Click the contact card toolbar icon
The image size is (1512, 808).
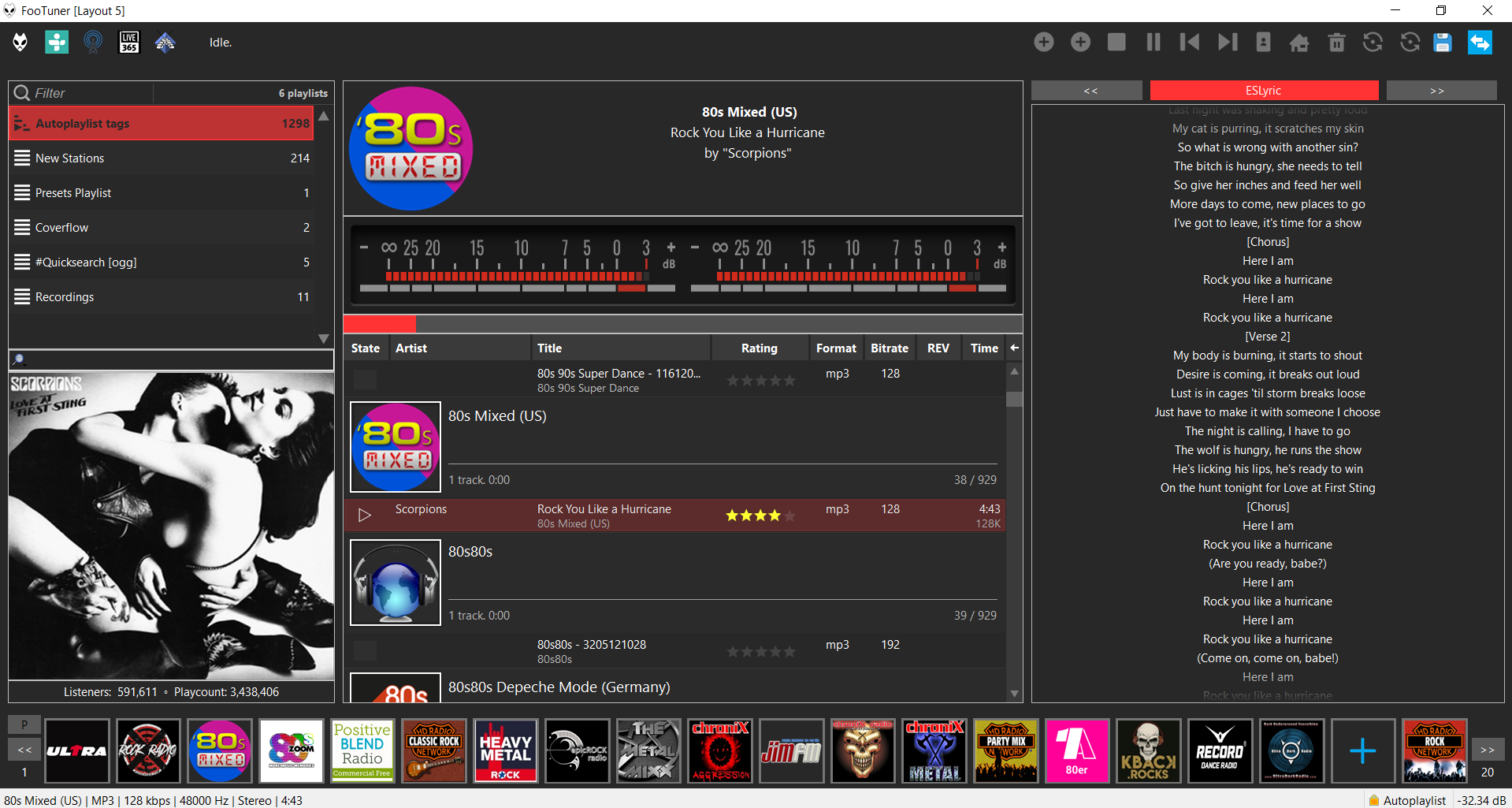1263,42
